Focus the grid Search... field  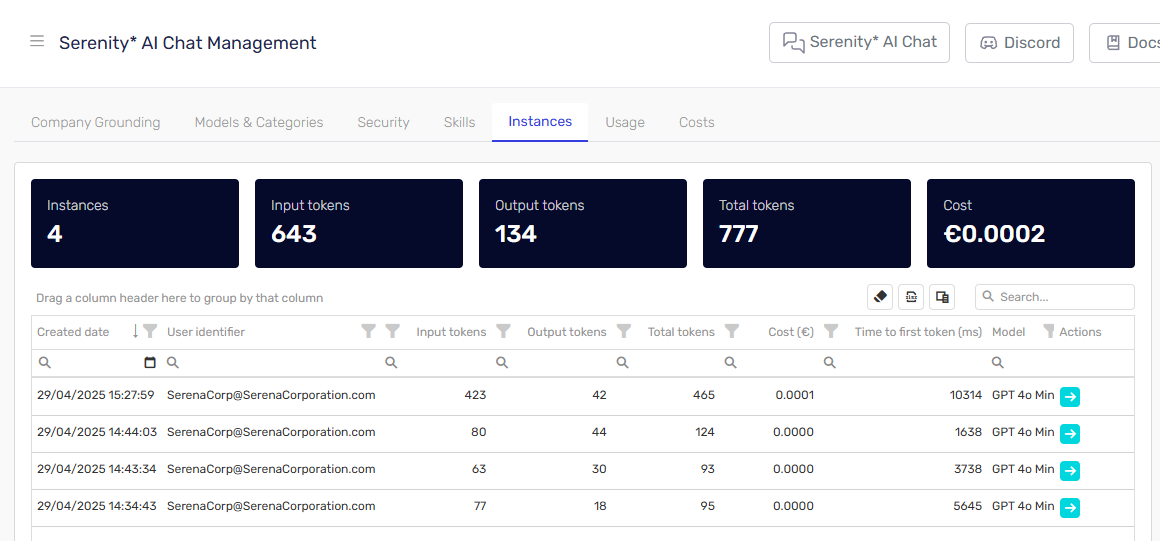coord(1054,297)
